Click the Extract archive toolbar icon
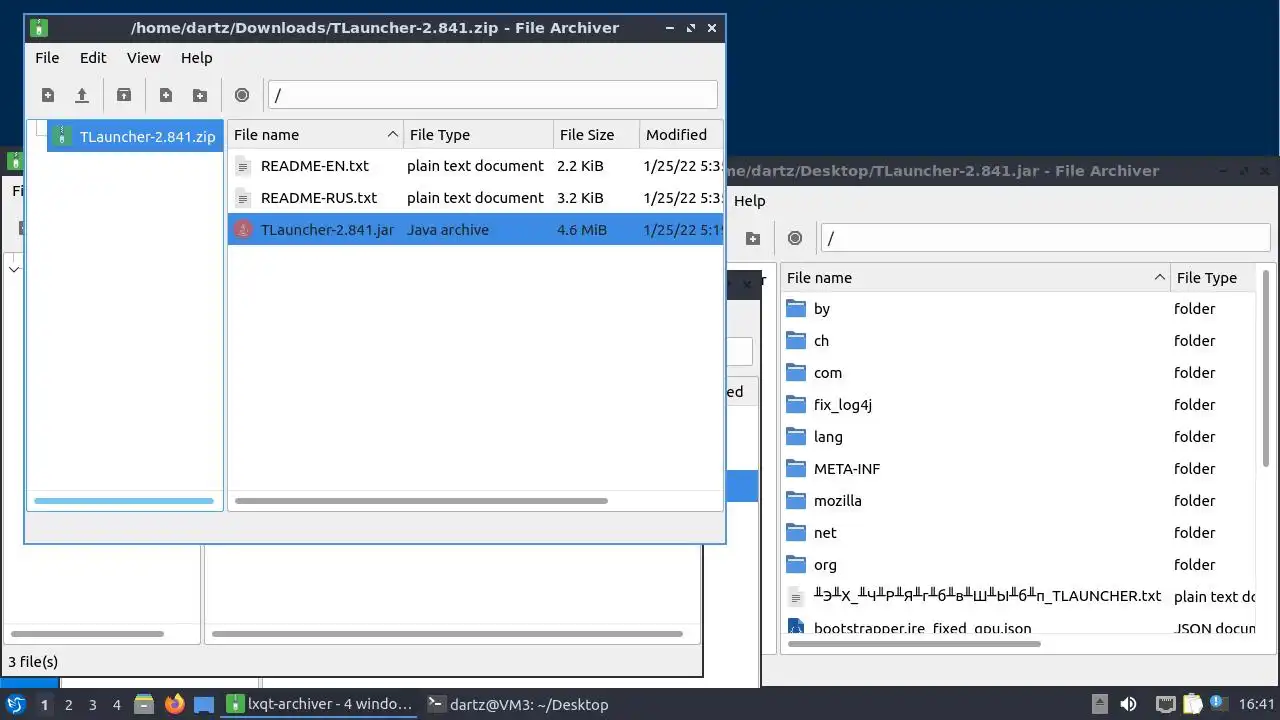1280x720 pixels. coord(124,95)
